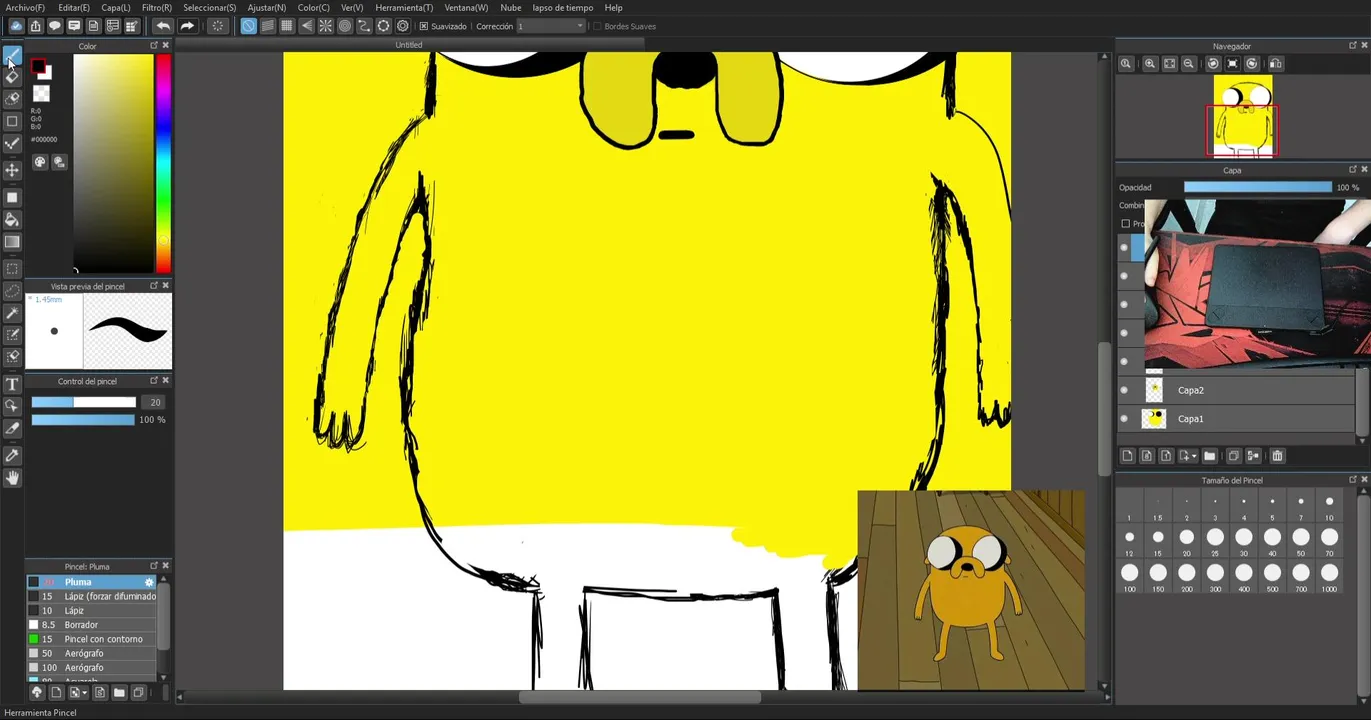
Task: Select the Text tool
Action: tap(12, 384)
